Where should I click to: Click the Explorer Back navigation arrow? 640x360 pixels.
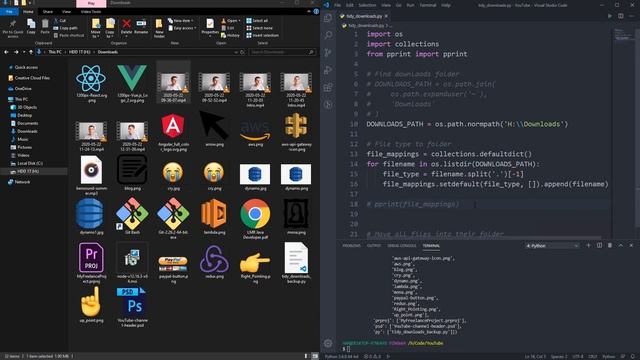[6, 52]
